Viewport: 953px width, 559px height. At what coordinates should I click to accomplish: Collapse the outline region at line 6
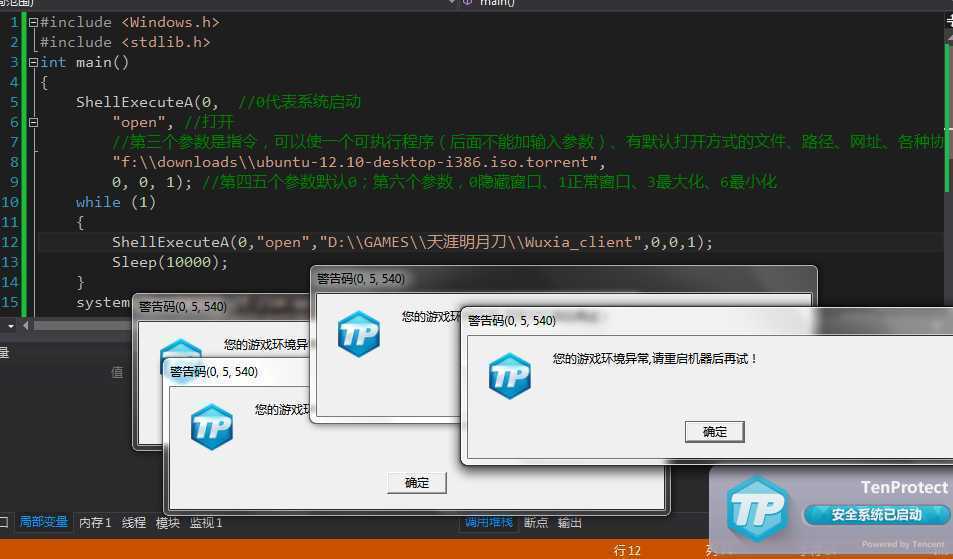click(x=33, y=123)
